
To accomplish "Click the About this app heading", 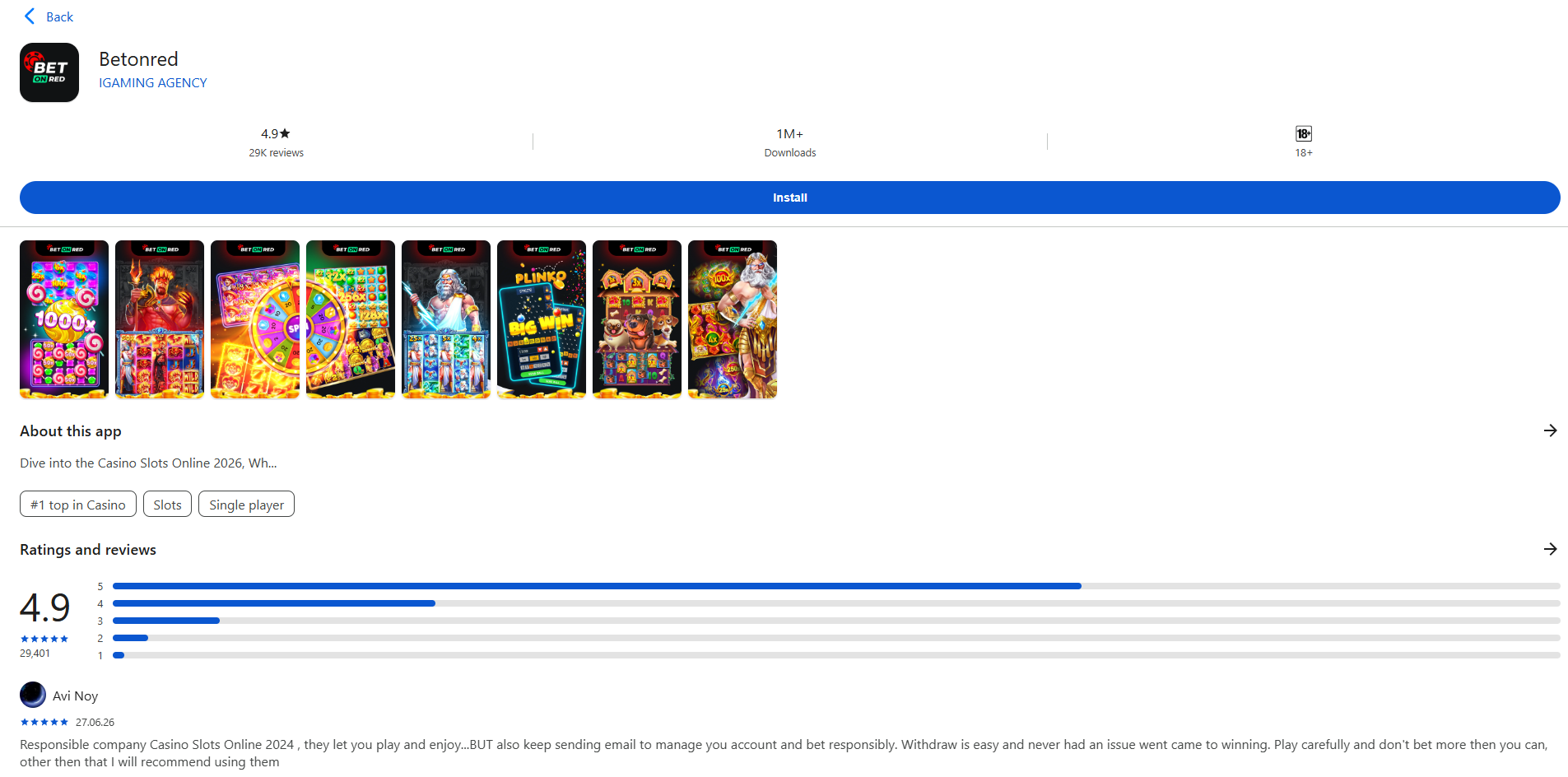I will [x=71, y=431].
